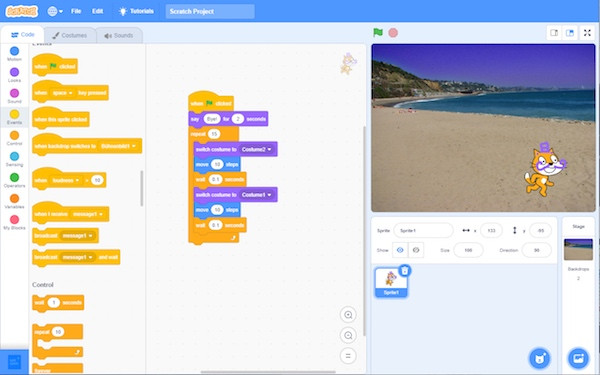Select the Control block category

[x=14, y=138]
